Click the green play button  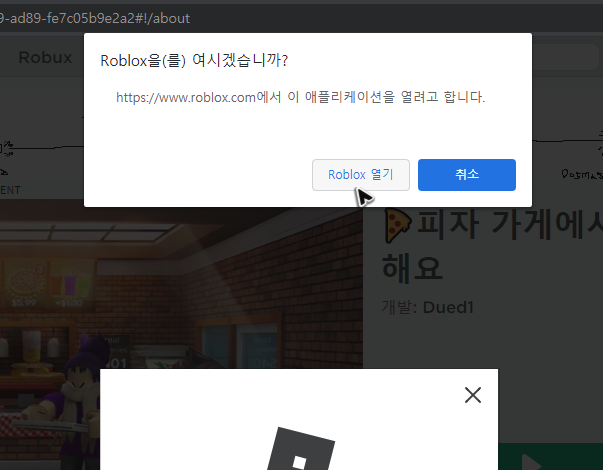pos(550,457)
